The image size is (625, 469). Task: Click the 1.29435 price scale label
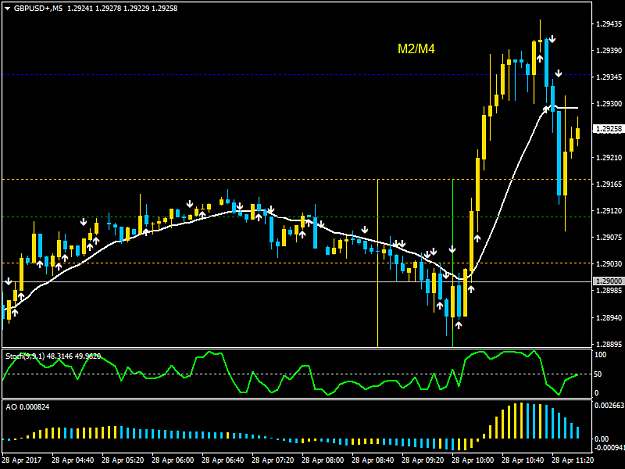tap(609, 24)
